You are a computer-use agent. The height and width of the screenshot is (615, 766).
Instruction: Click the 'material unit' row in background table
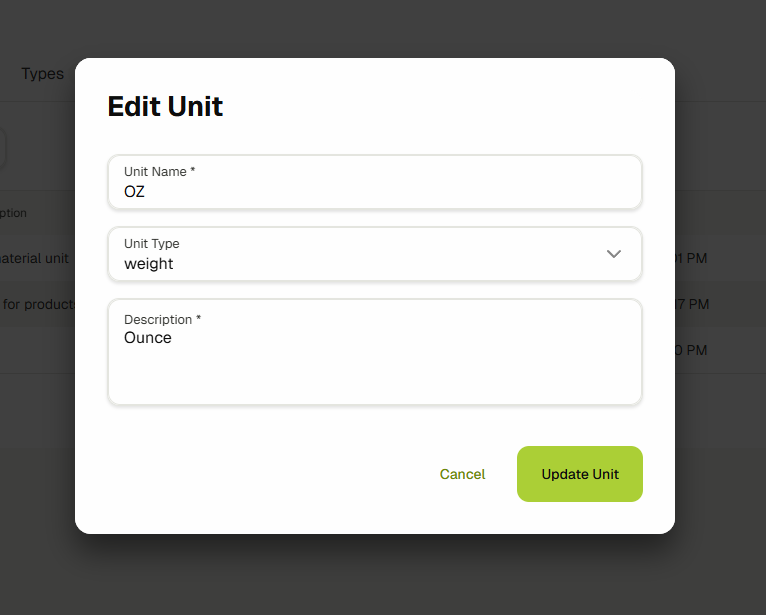click(34, 258)
